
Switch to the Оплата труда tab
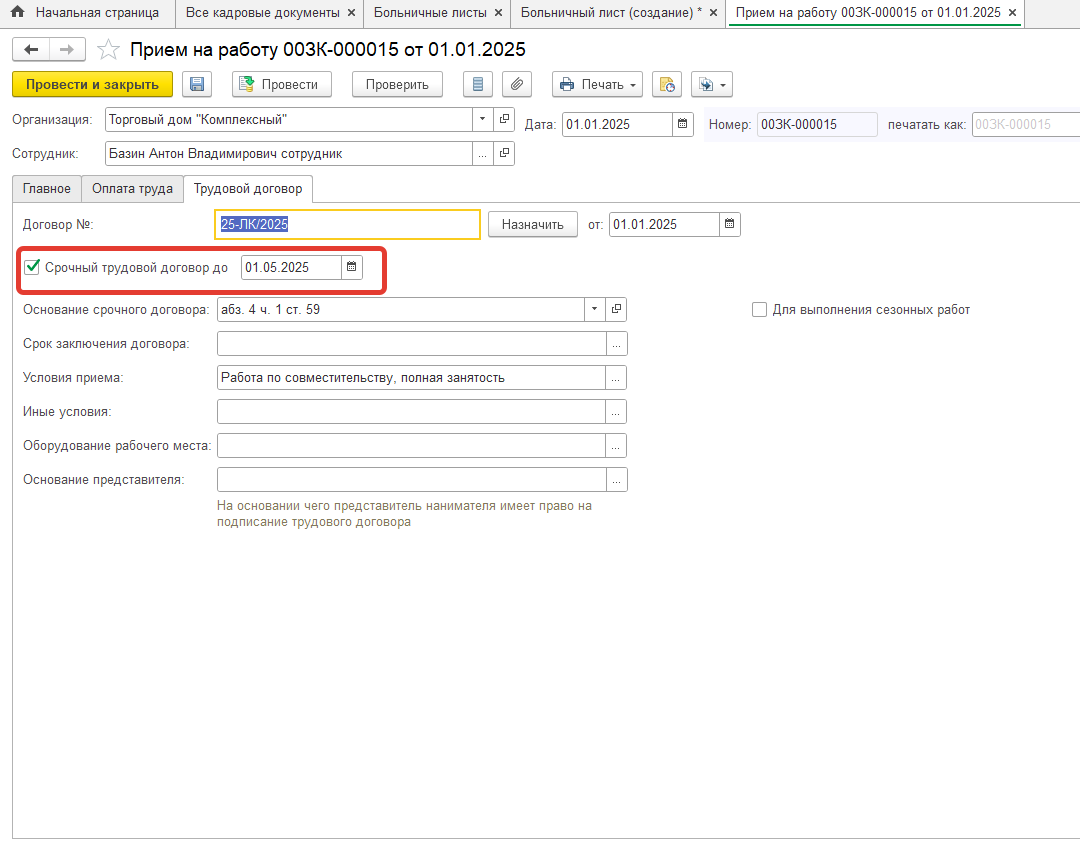pyautogui.click(x=132, y=188)
